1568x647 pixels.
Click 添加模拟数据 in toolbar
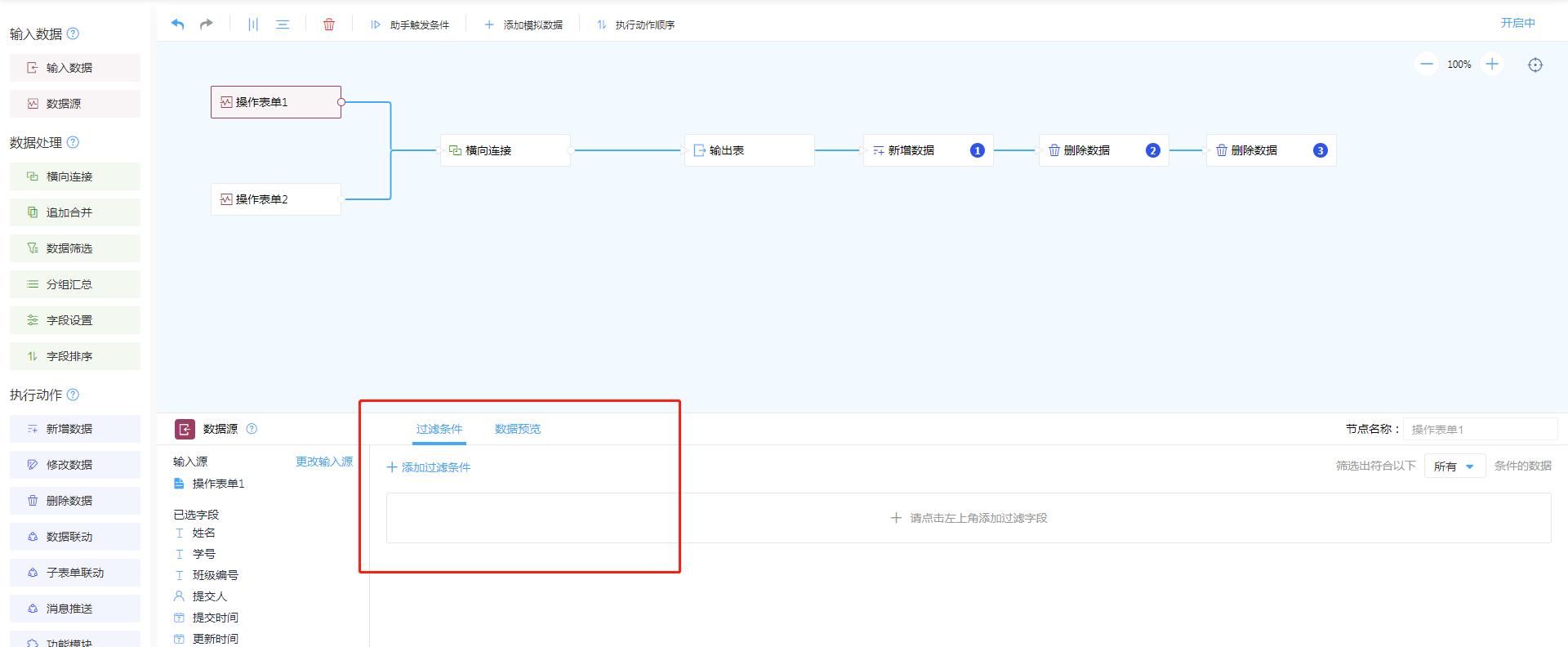[523, 25]
